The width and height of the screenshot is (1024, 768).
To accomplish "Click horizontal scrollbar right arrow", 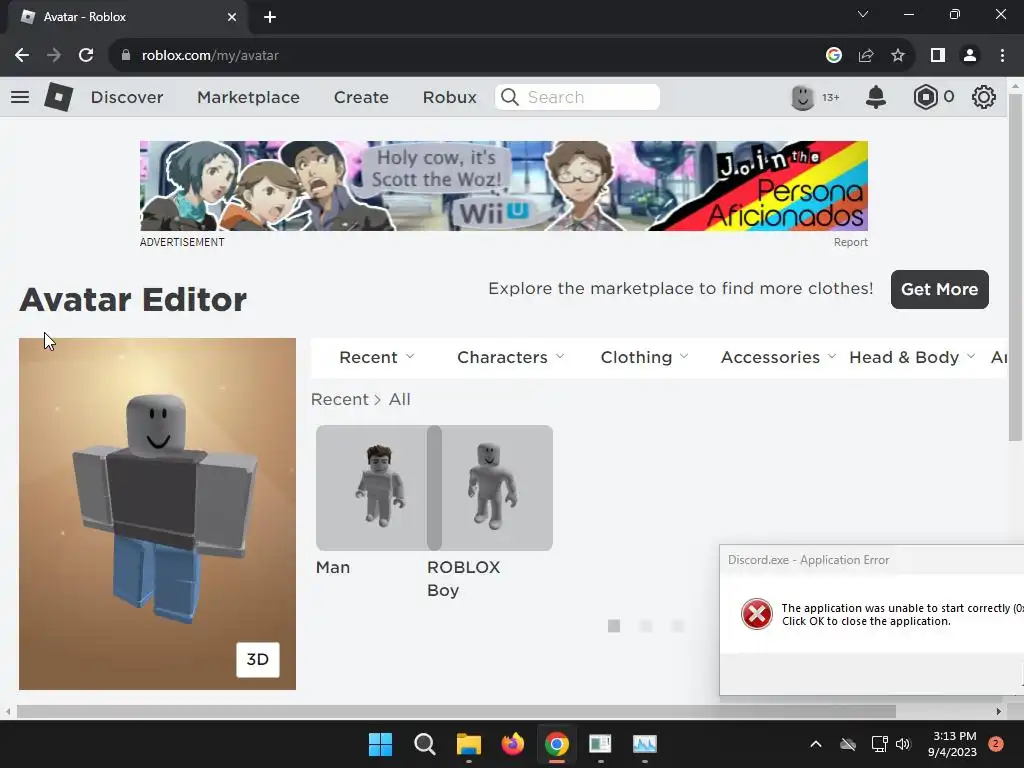I will [x=999, y=711].
